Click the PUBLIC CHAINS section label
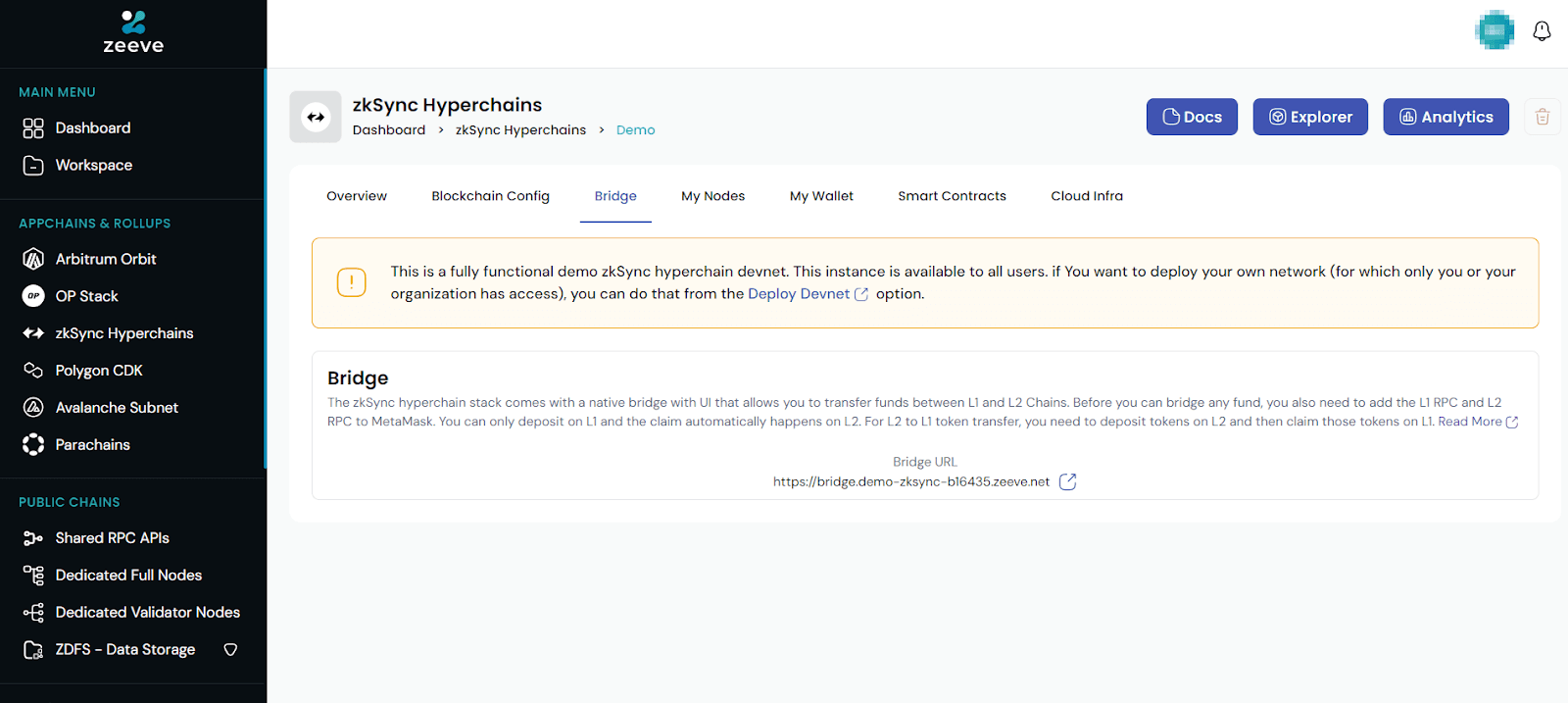 69,502
